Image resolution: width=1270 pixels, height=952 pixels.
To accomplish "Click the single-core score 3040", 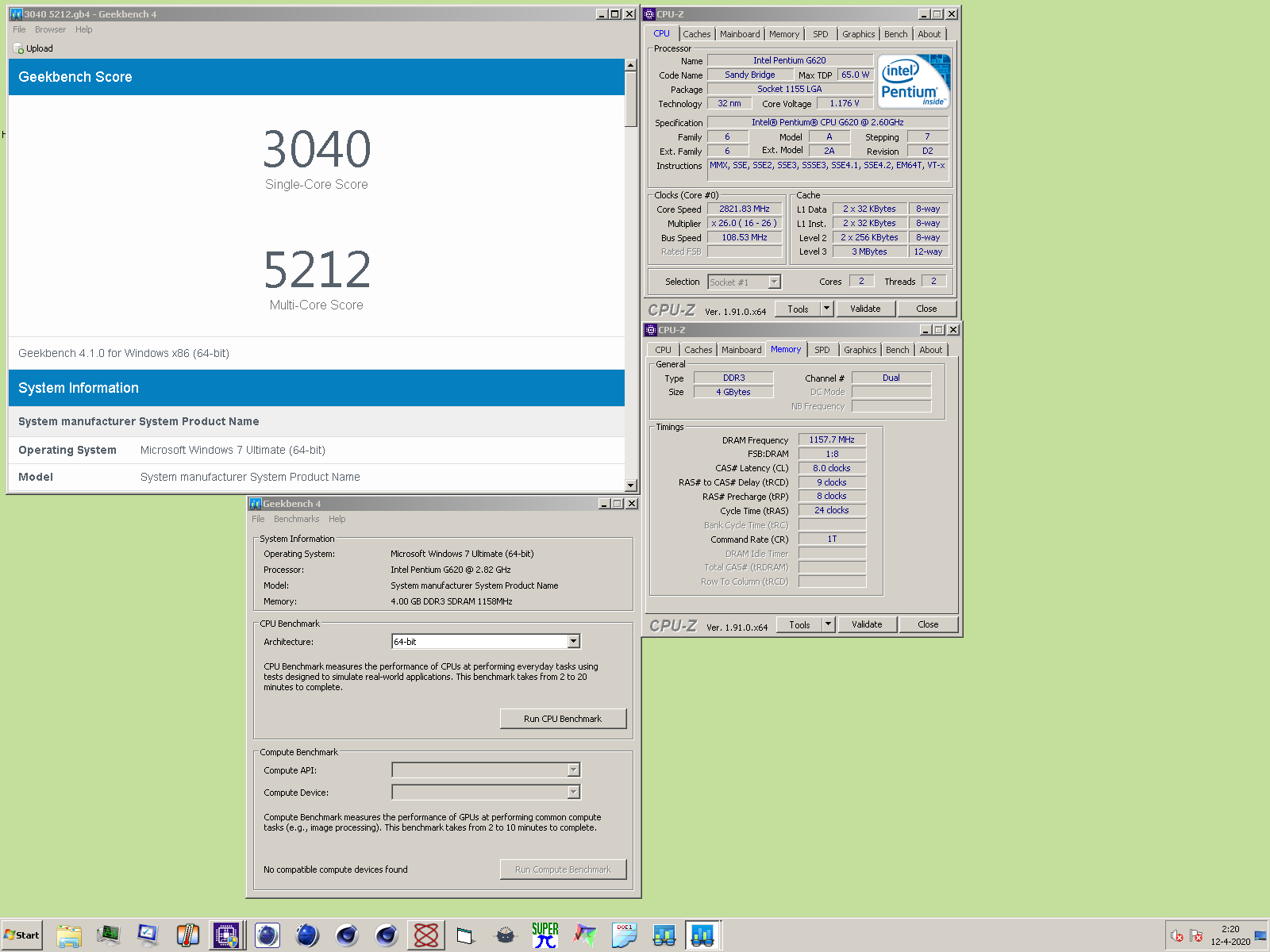I will click(317, 149).
